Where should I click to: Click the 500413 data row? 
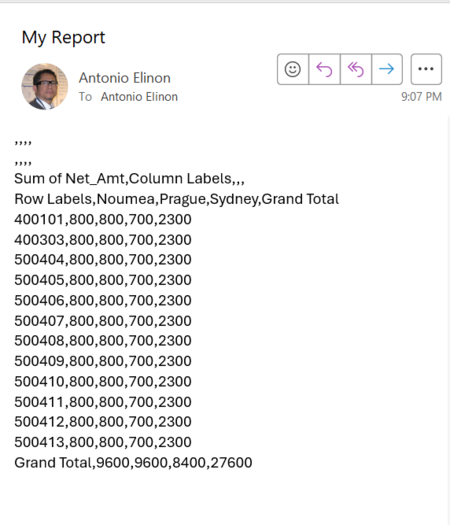coord(103,442)
